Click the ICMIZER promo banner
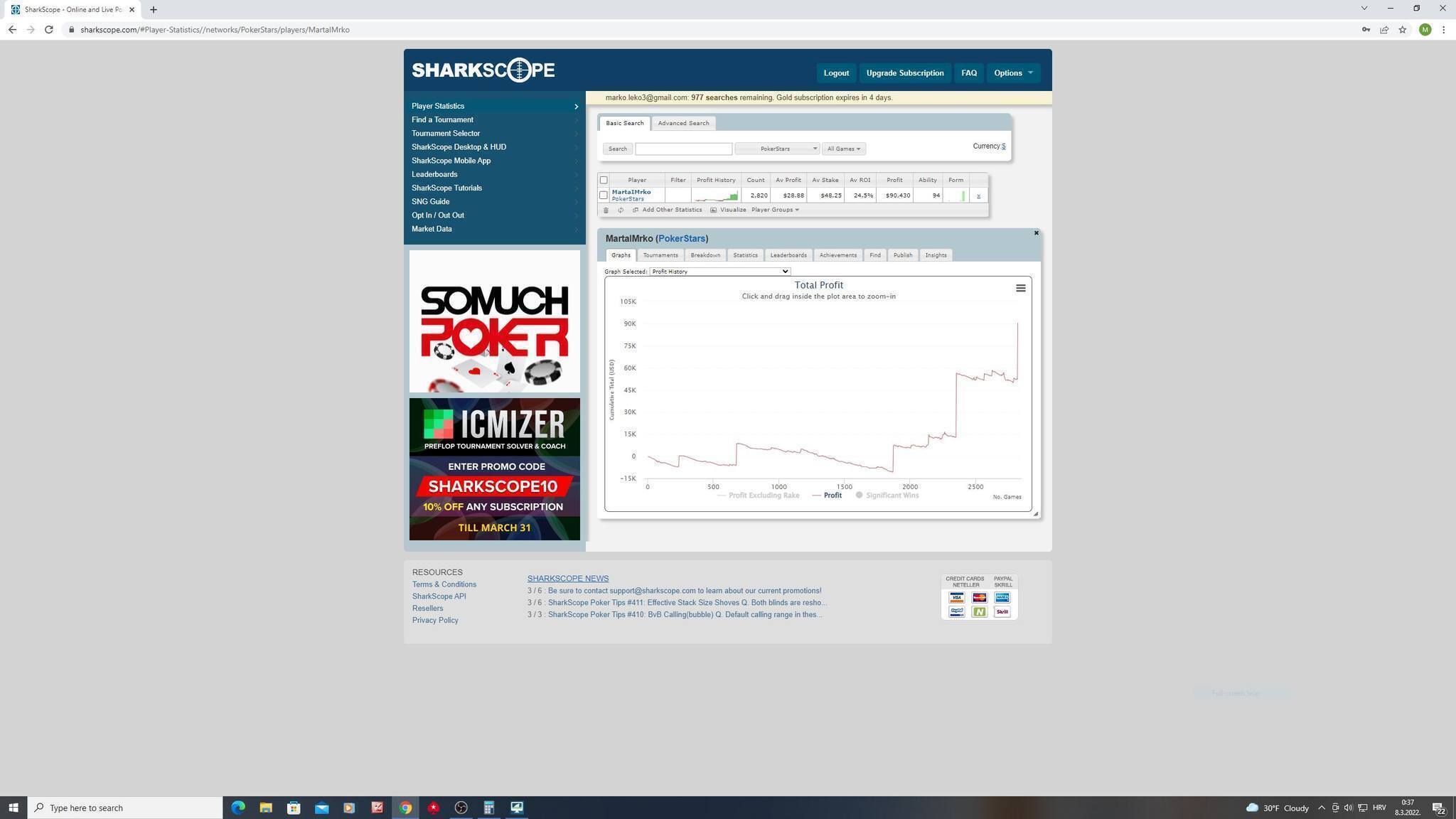Viewport: 1456px width, 819px height. point(495,469)
